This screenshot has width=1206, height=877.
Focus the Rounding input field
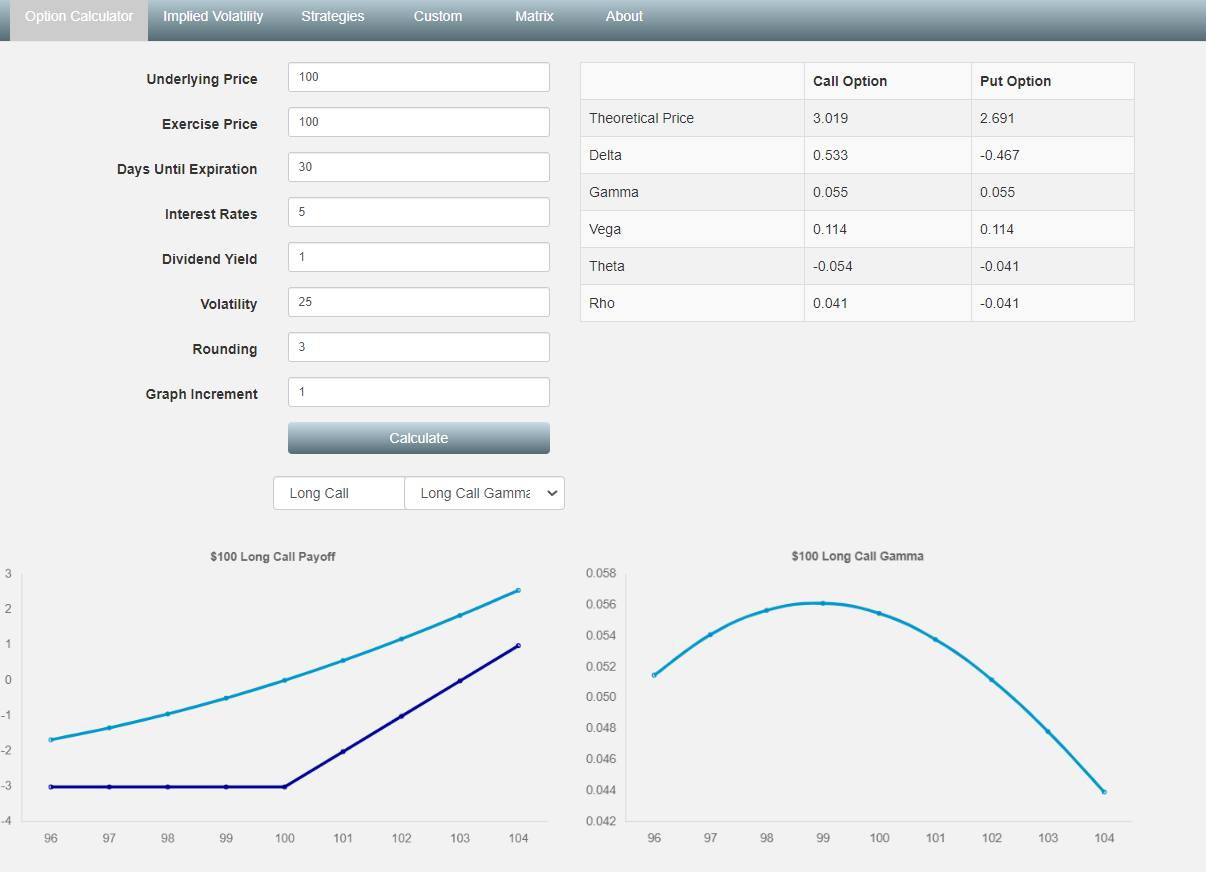click(418, 347)
